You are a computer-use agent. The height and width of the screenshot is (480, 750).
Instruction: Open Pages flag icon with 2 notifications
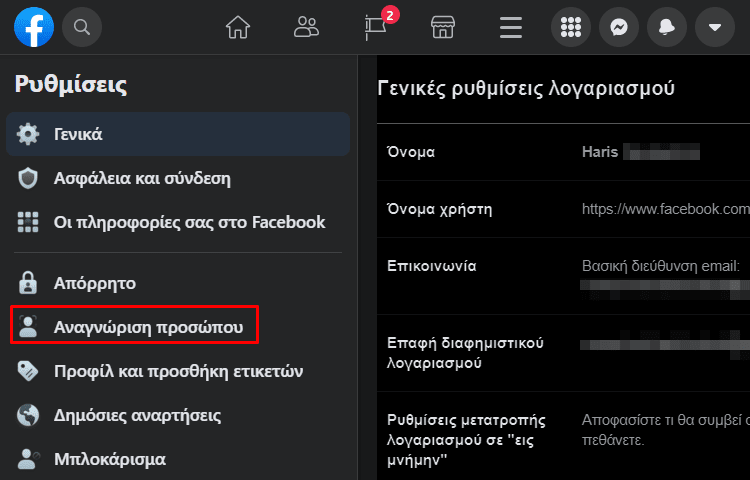pos(375,27)
